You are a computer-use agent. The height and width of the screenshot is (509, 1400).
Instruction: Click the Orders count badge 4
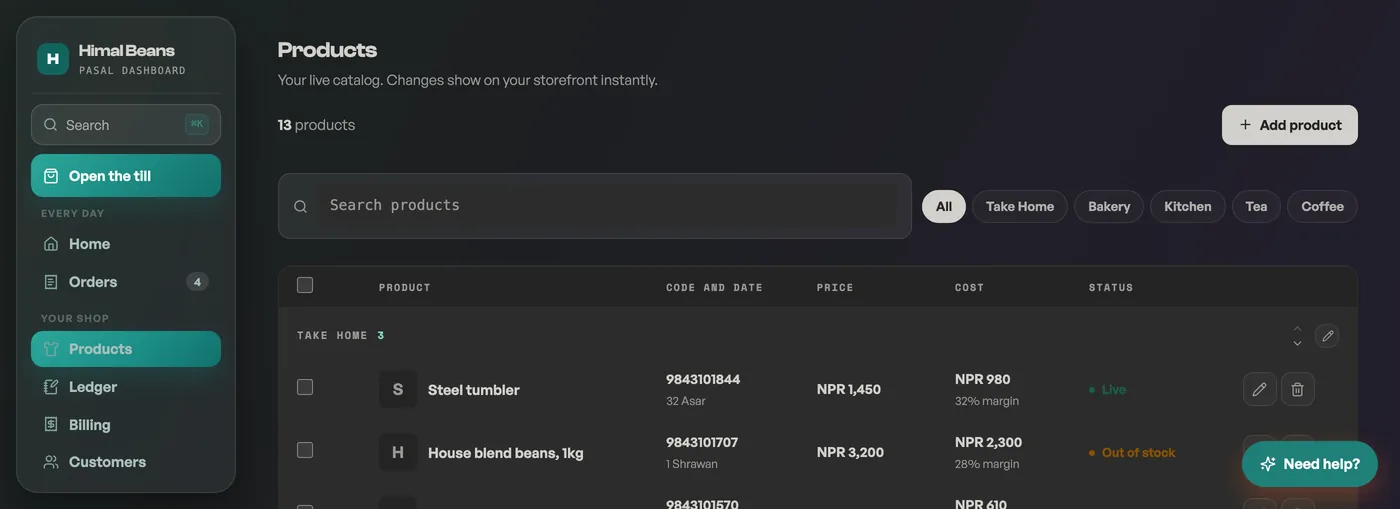point(197,282)
